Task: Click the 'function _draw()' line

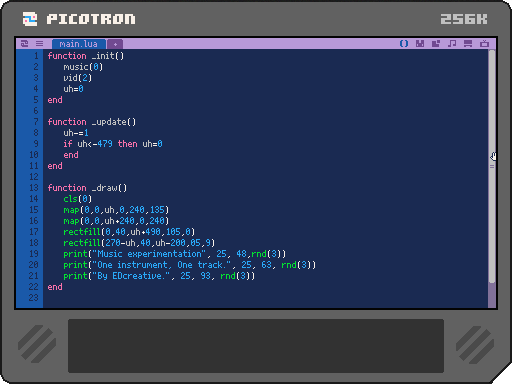Action: coord(87,188)
